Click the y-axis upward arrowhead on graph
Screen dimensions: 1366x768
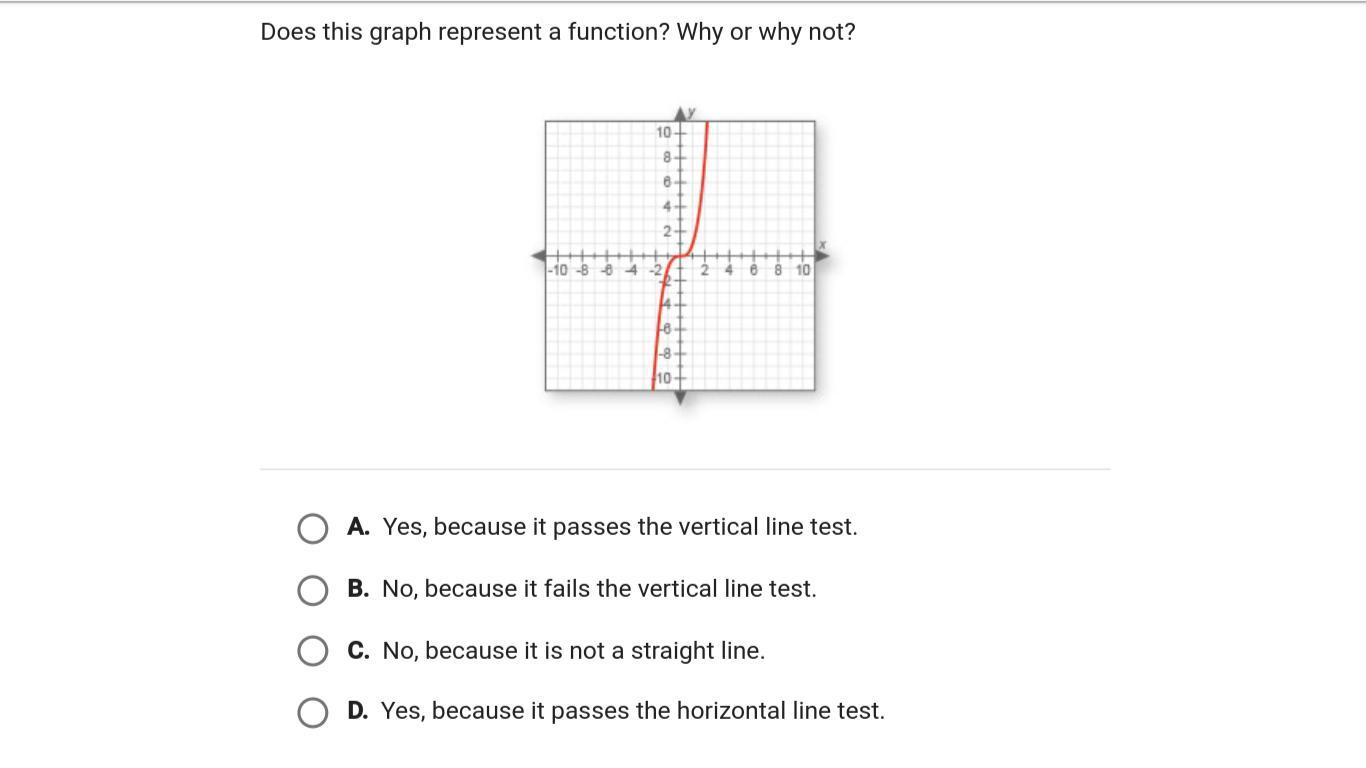681,113
